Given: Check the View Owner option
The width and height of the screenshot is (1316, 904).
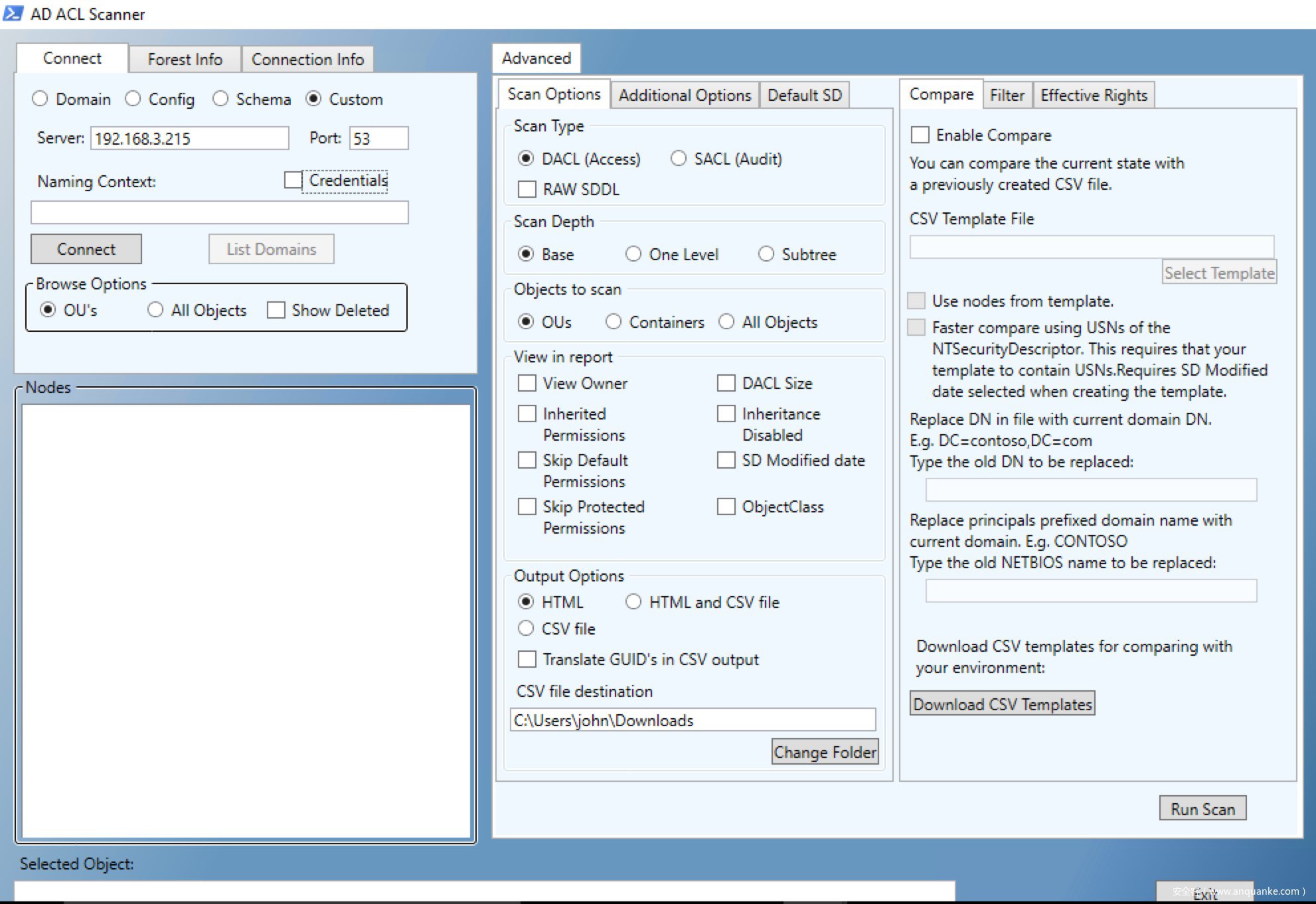Looking at the screenshot, I should pyautogui.click(x=527, y=383).
